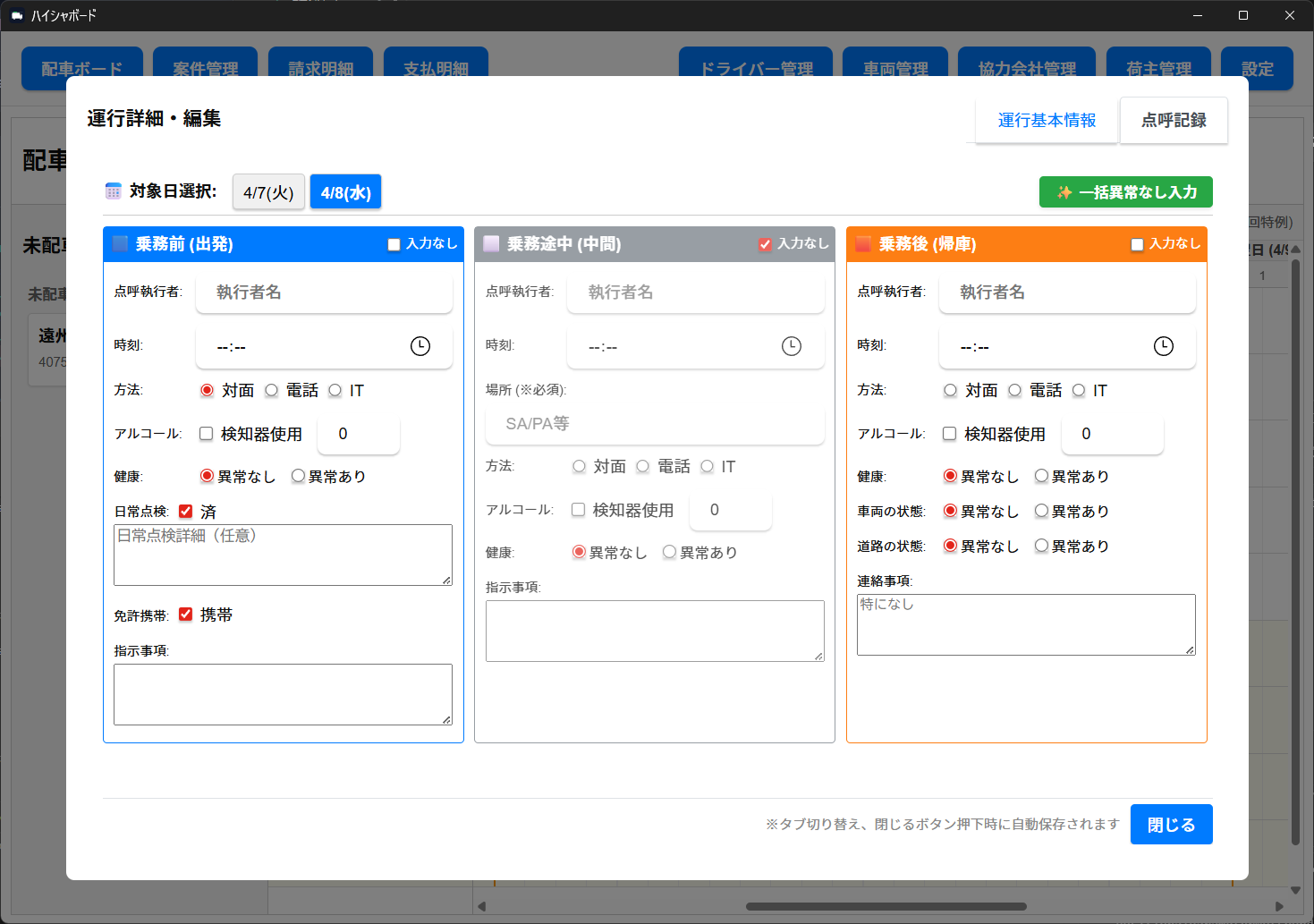Click 一括異常なし入力 green button
Screen dimensions: 1314x924
[x=1126, y=192]
